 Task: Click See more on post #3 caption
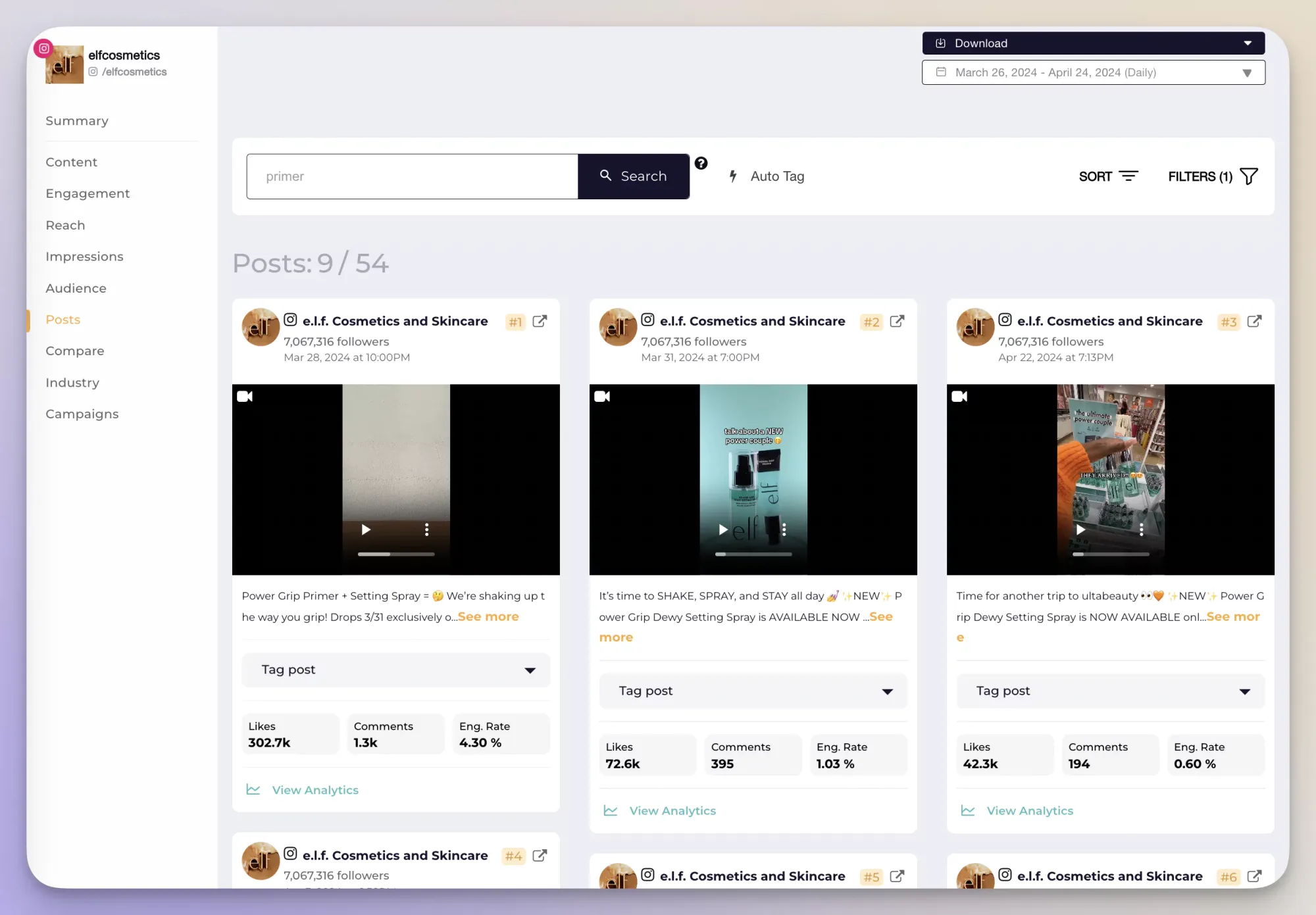[1232, 617]
